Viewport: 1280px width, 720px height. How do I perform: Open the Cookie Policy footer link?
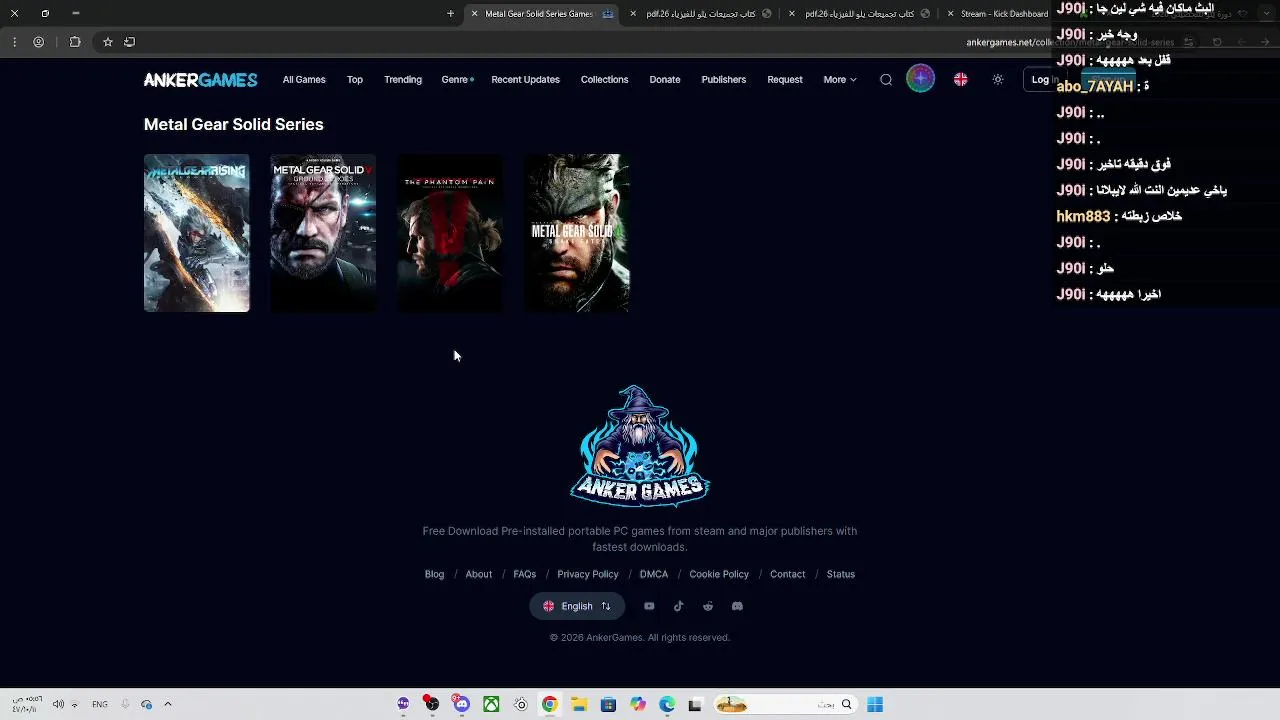719,574
